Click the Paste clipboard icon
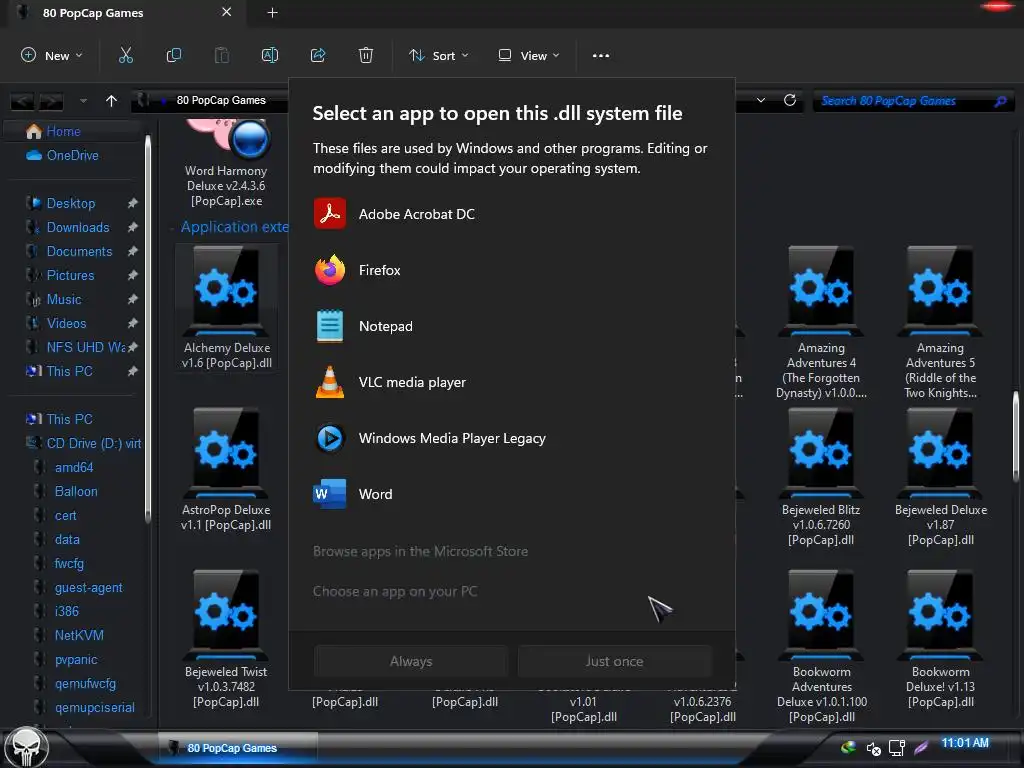This screenshot has width=1024, height=768. (x=222, y=56)
